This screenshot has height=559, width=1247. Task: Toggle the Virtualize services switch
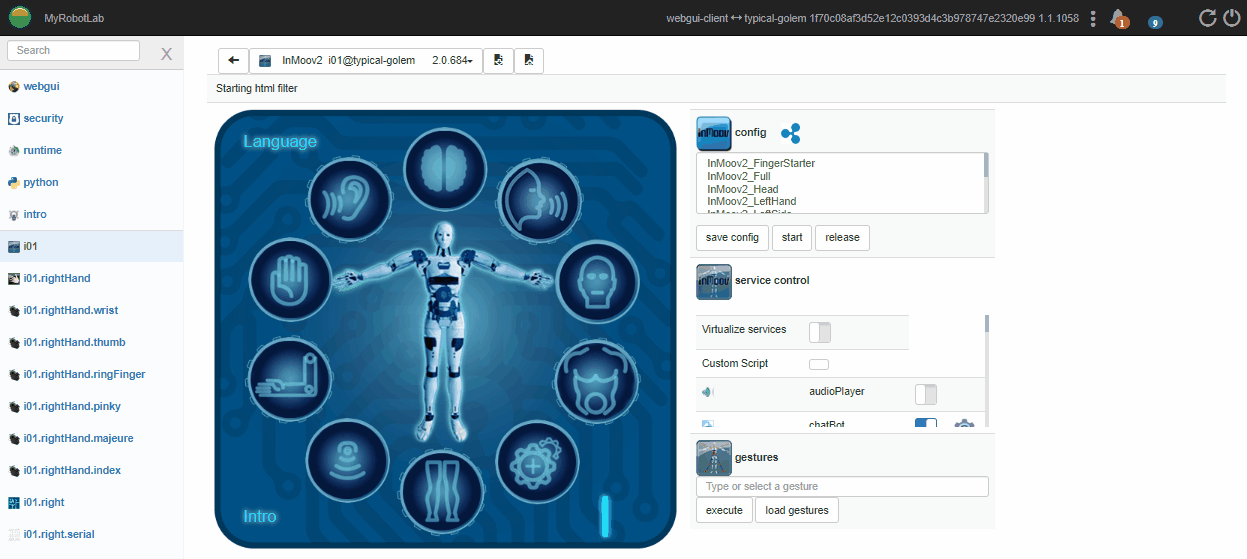[x=819, y=331]
